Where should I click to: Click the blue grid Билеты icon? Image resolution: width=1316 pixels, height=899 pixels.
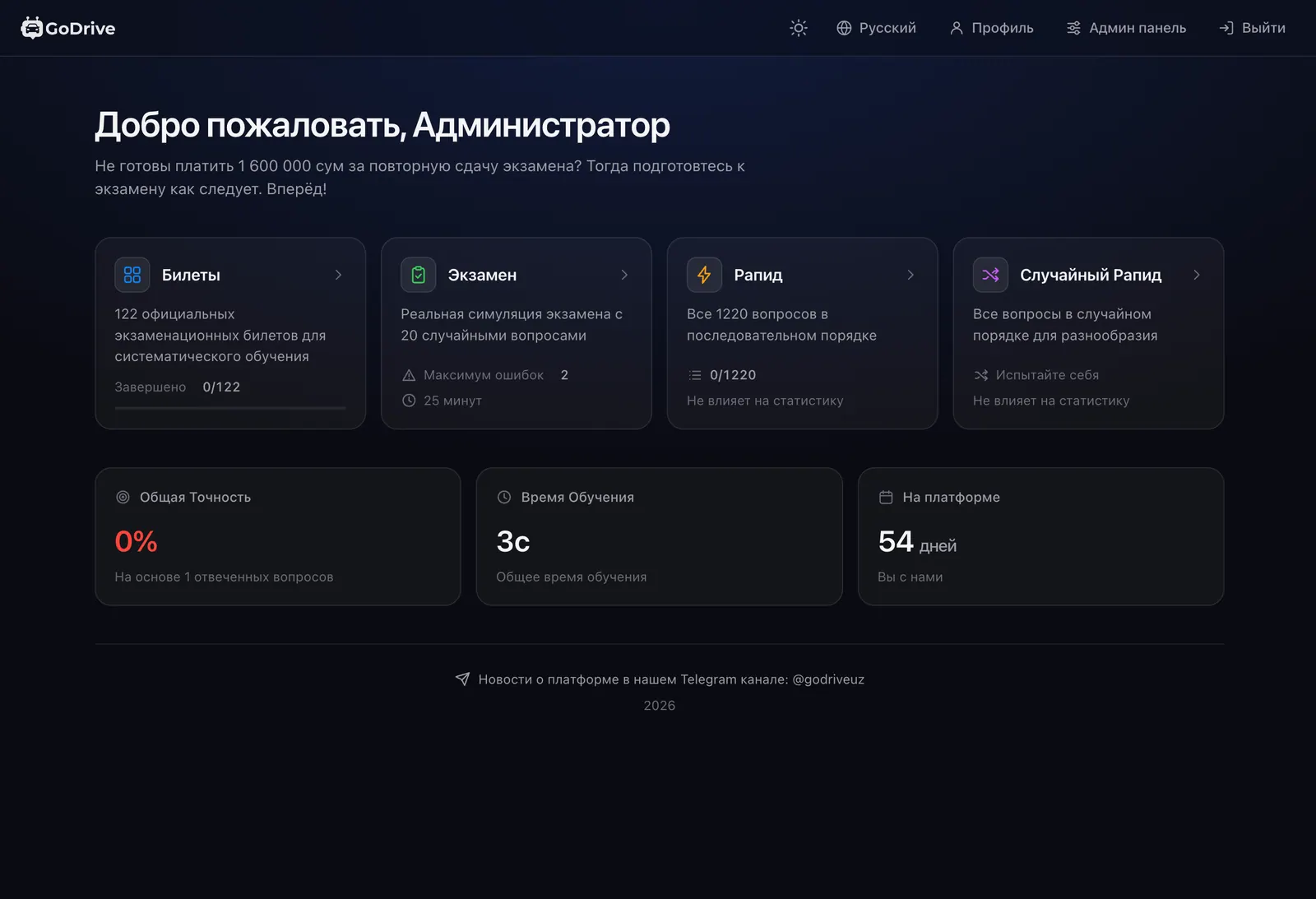click(x=132, y=275)
